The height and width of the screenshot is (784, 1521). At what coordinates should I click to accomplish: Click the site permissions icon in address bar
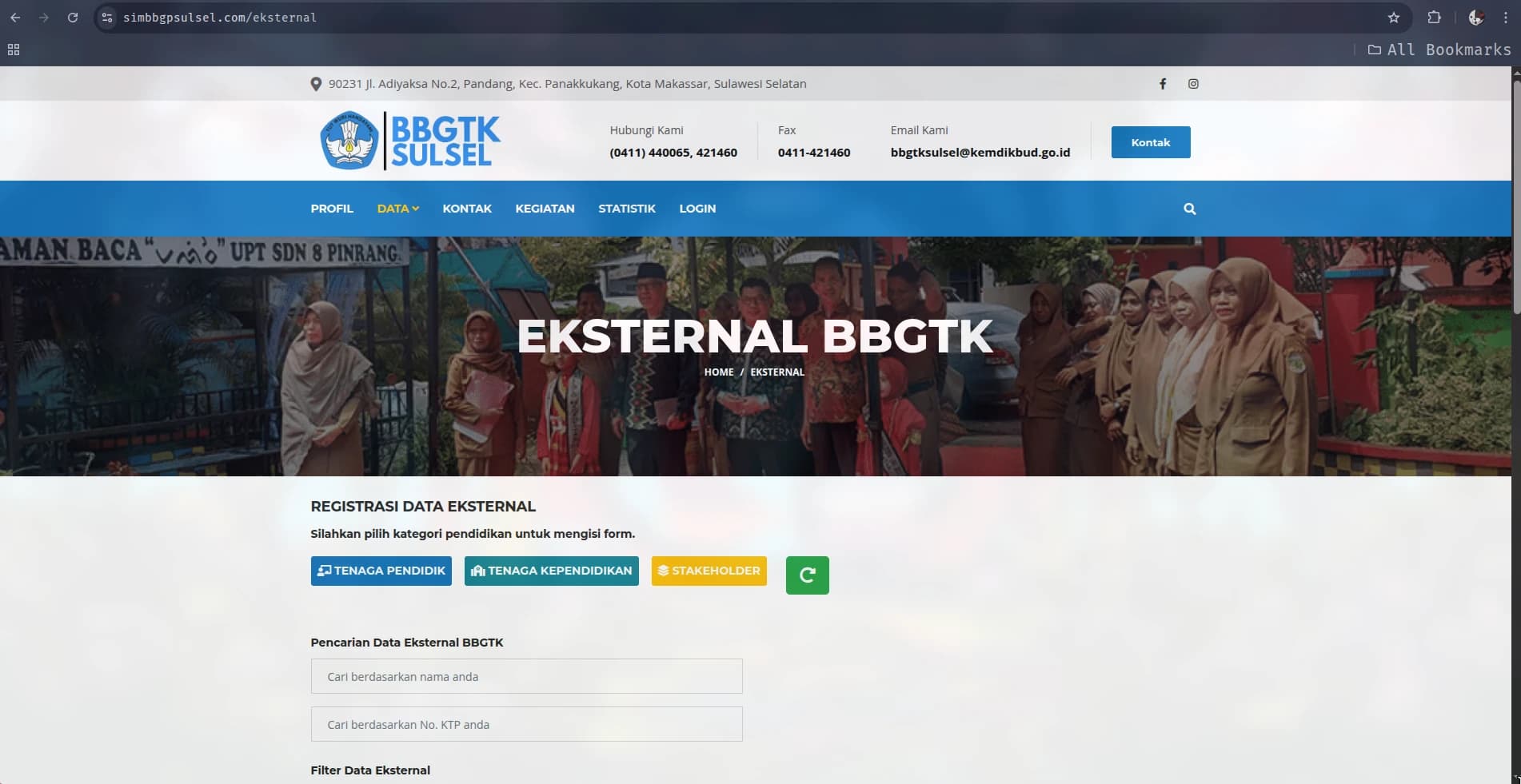pyautogui.click(x=106, y=17)
